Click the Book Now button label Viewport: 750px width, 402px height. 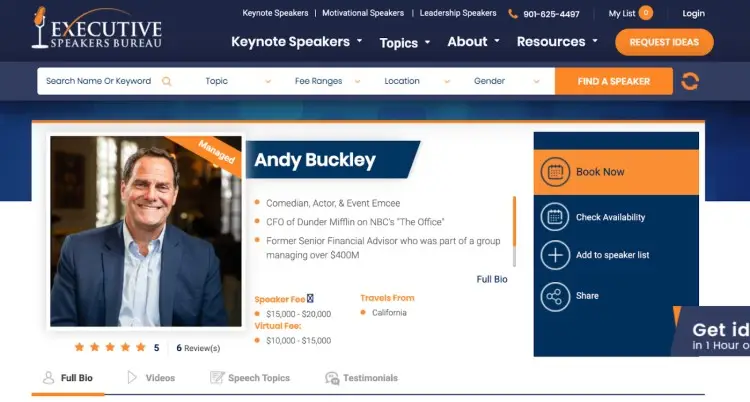coord(600,172)
